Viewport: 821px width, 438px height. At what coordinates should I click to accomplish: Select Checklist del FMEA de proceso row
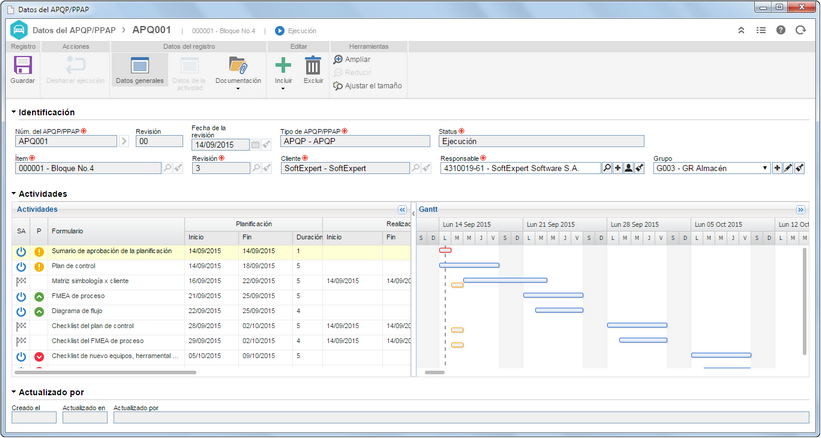pyautogui.click(x=211, y=341)
